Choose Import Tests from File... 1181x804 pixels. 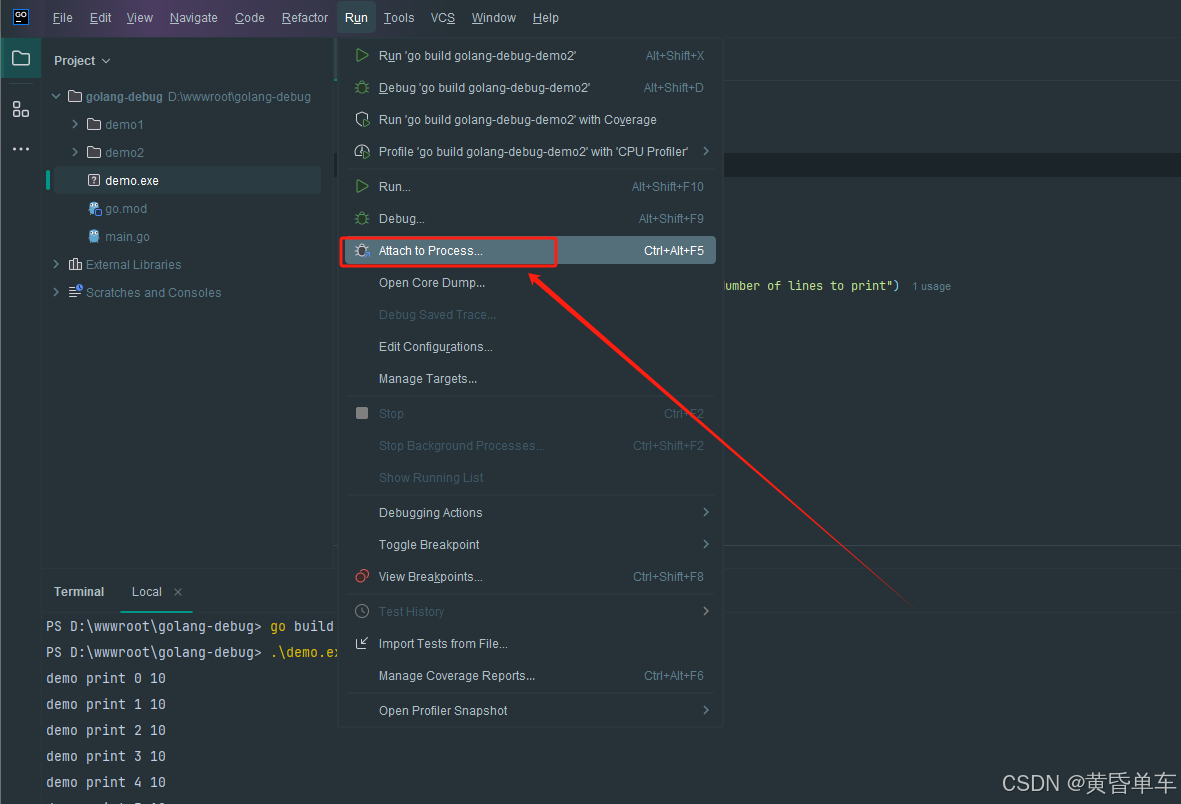point(531,644)
